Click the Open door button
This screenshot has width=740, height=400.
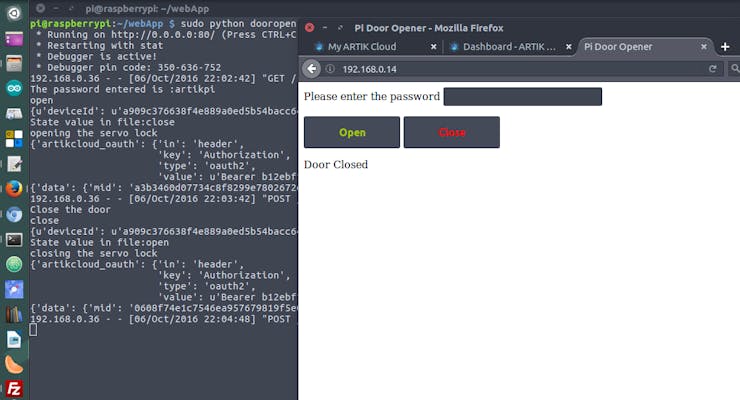click(352, 133)
